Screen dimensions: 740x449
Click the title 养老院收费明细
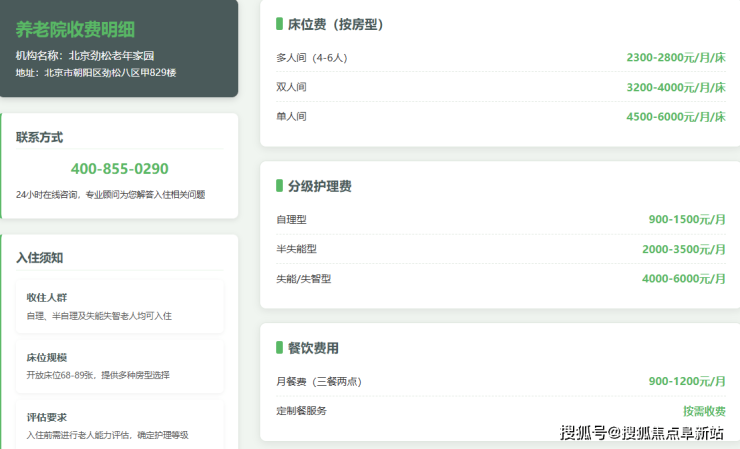click(75, 29)
